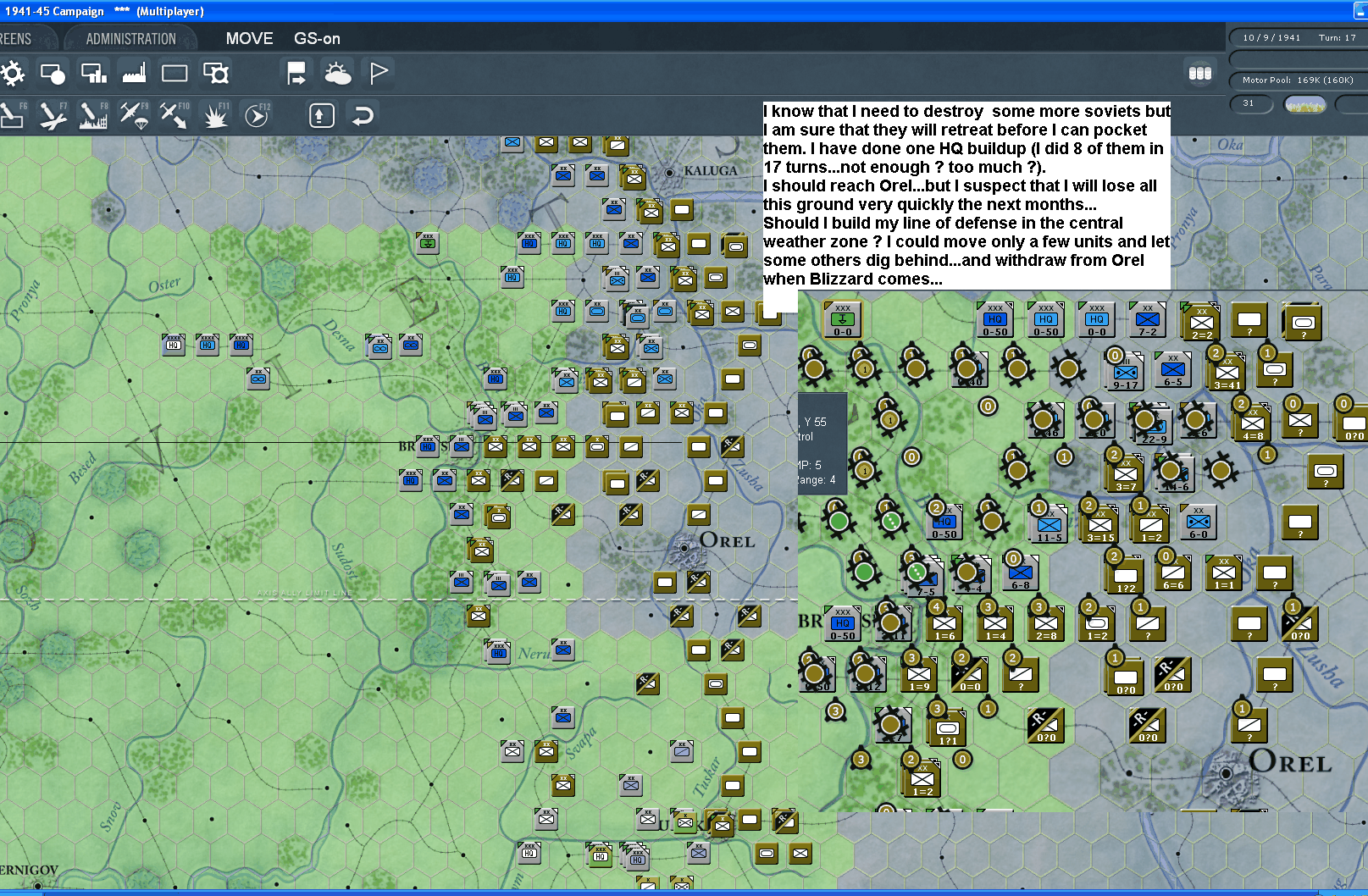1368x896 pixels.
Task: Select the inset counter marked 22-9
Action: click(1152, 425)
